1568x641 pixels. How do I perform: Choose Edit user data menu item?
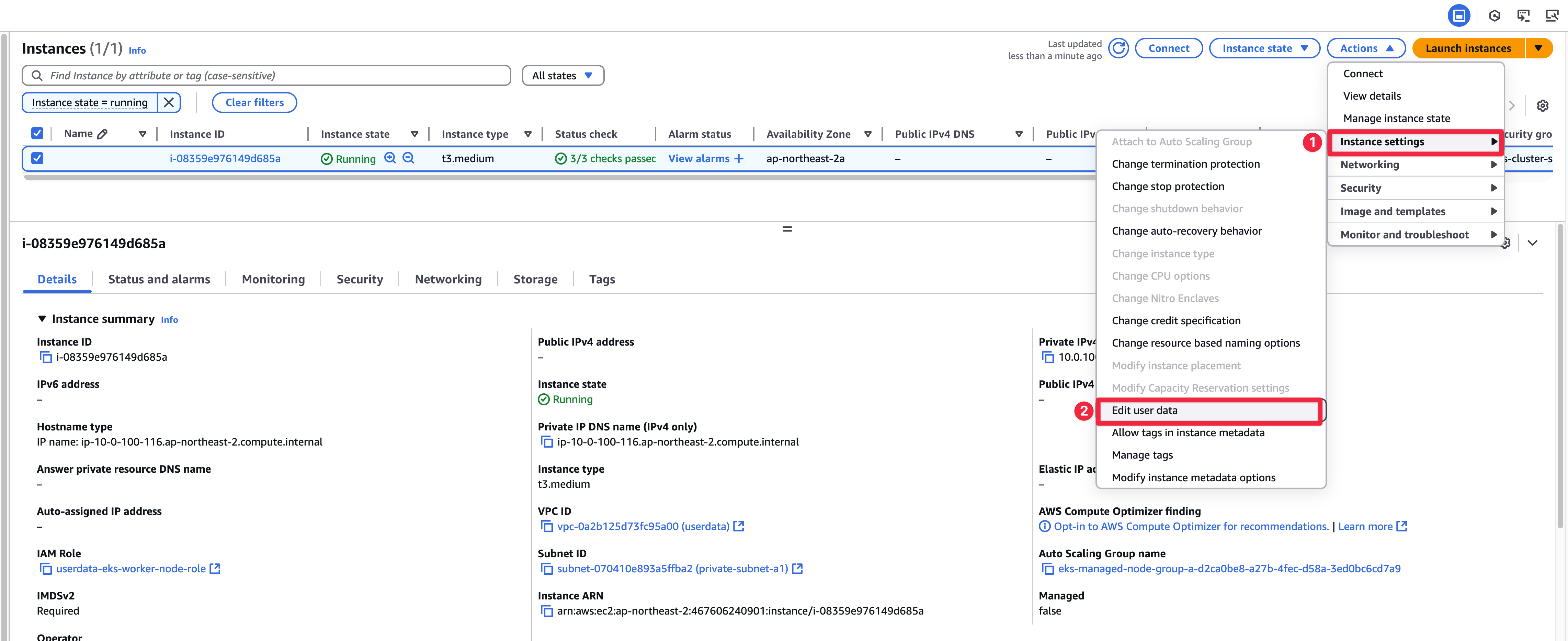pos(1144,410)
